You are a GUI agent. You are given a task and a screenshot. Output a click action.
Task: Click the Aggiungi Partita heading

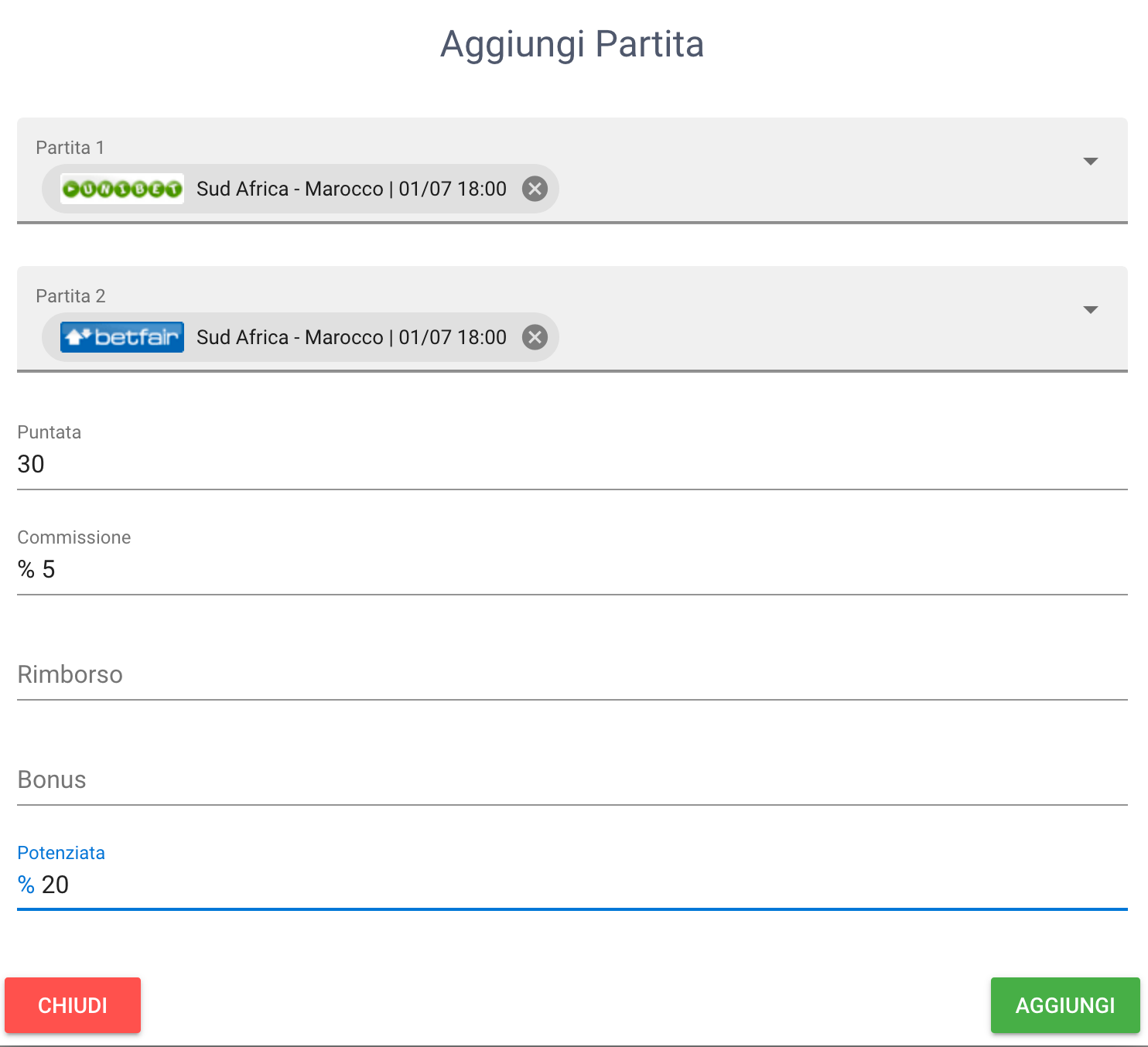(x=572, y=44)
